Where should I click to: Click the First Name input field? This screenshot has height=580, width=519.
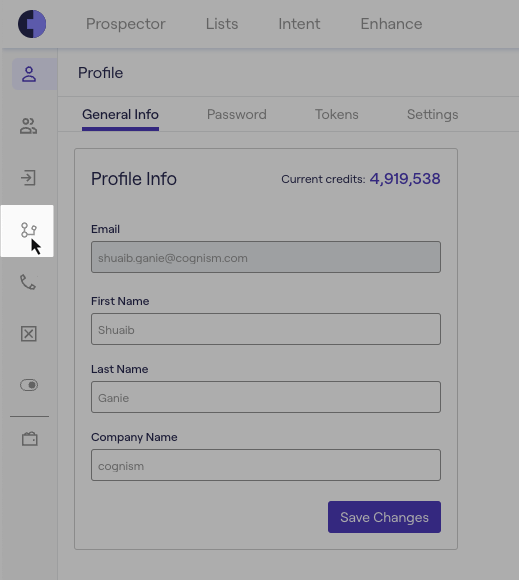(x=266, y=329)
